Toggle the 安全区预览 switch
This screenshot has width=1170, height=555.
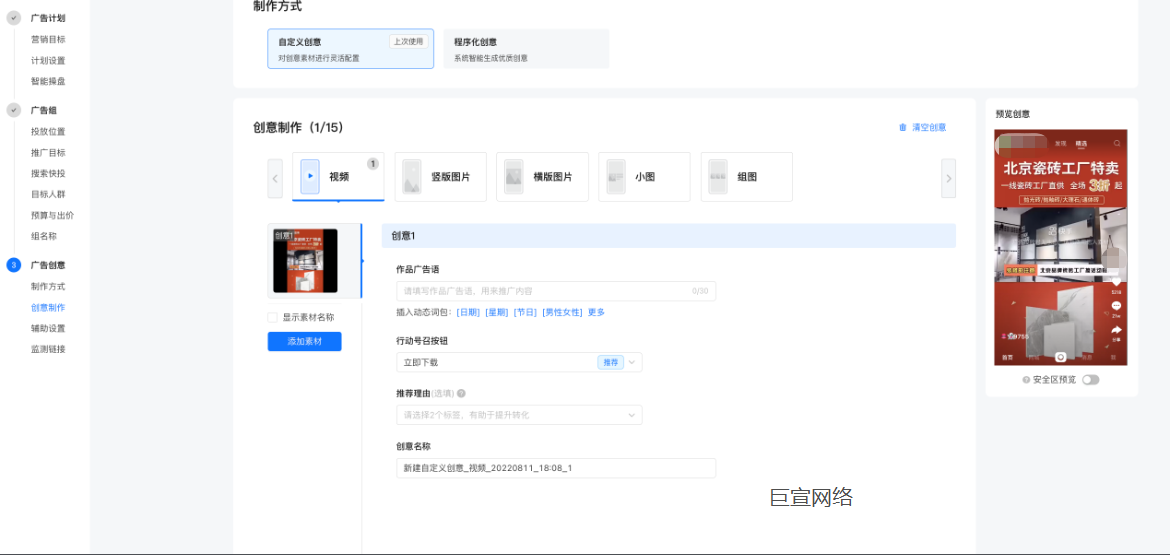[1091, 380]
